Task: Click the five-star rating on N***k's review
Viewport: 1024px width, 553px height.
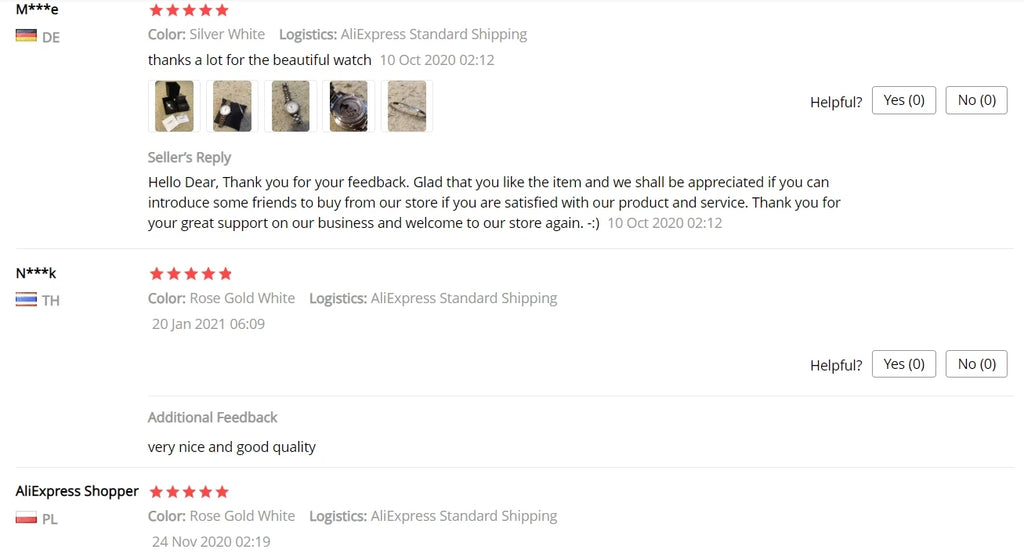Action: (x=190, y=273)
